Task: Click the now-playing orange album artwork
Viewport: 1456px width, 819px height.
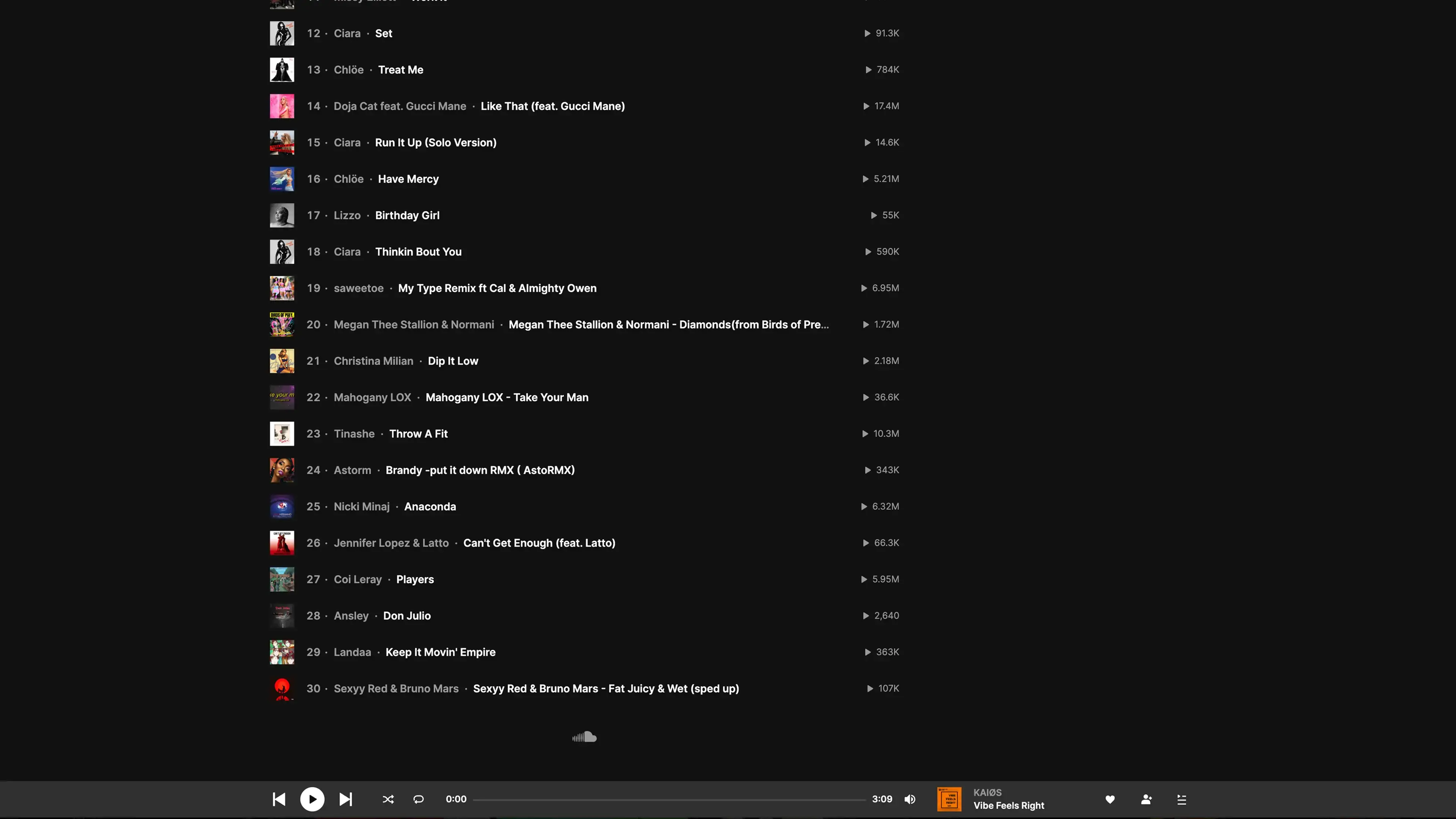Action: [949, 799]
